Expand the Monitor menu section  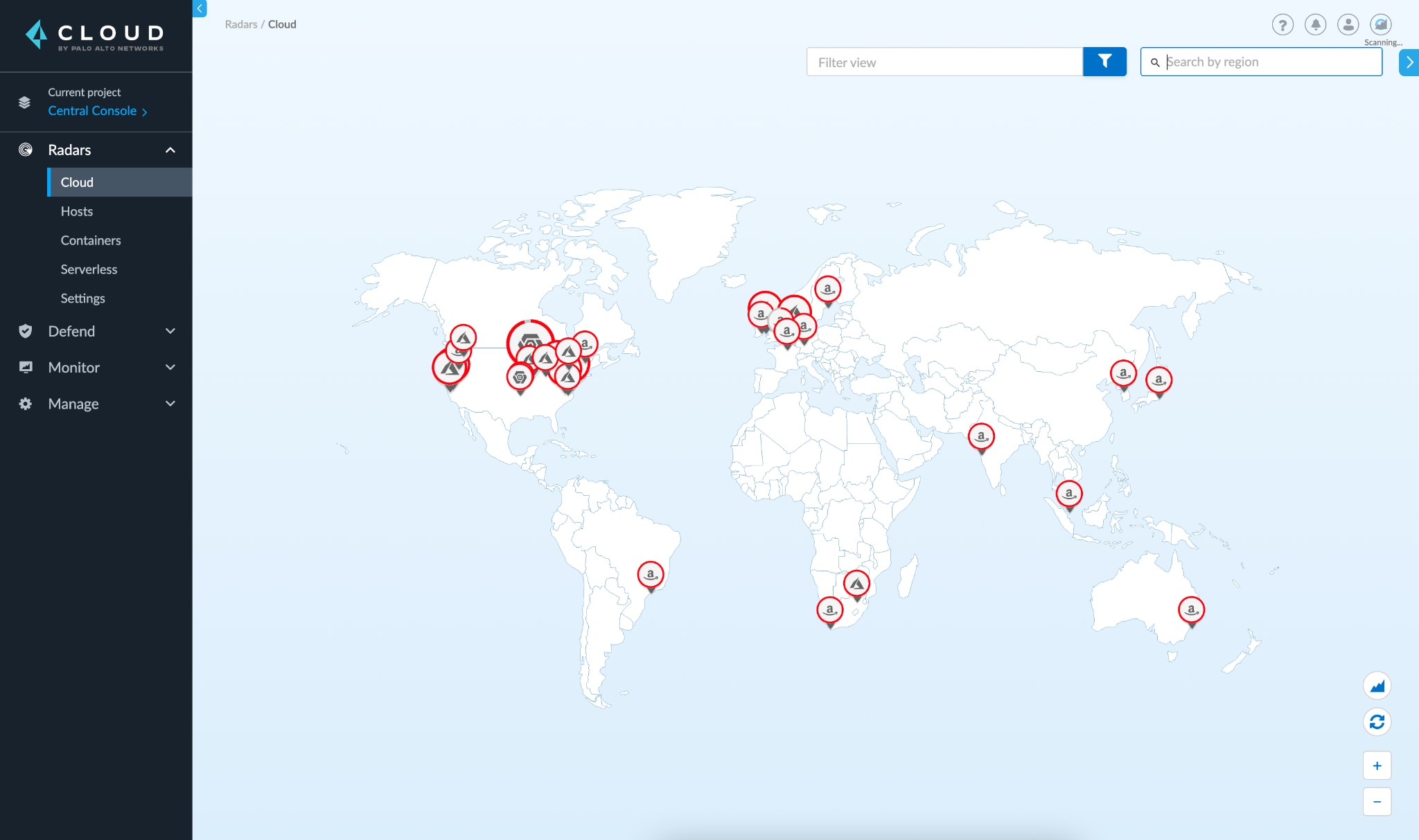[170, 367]
